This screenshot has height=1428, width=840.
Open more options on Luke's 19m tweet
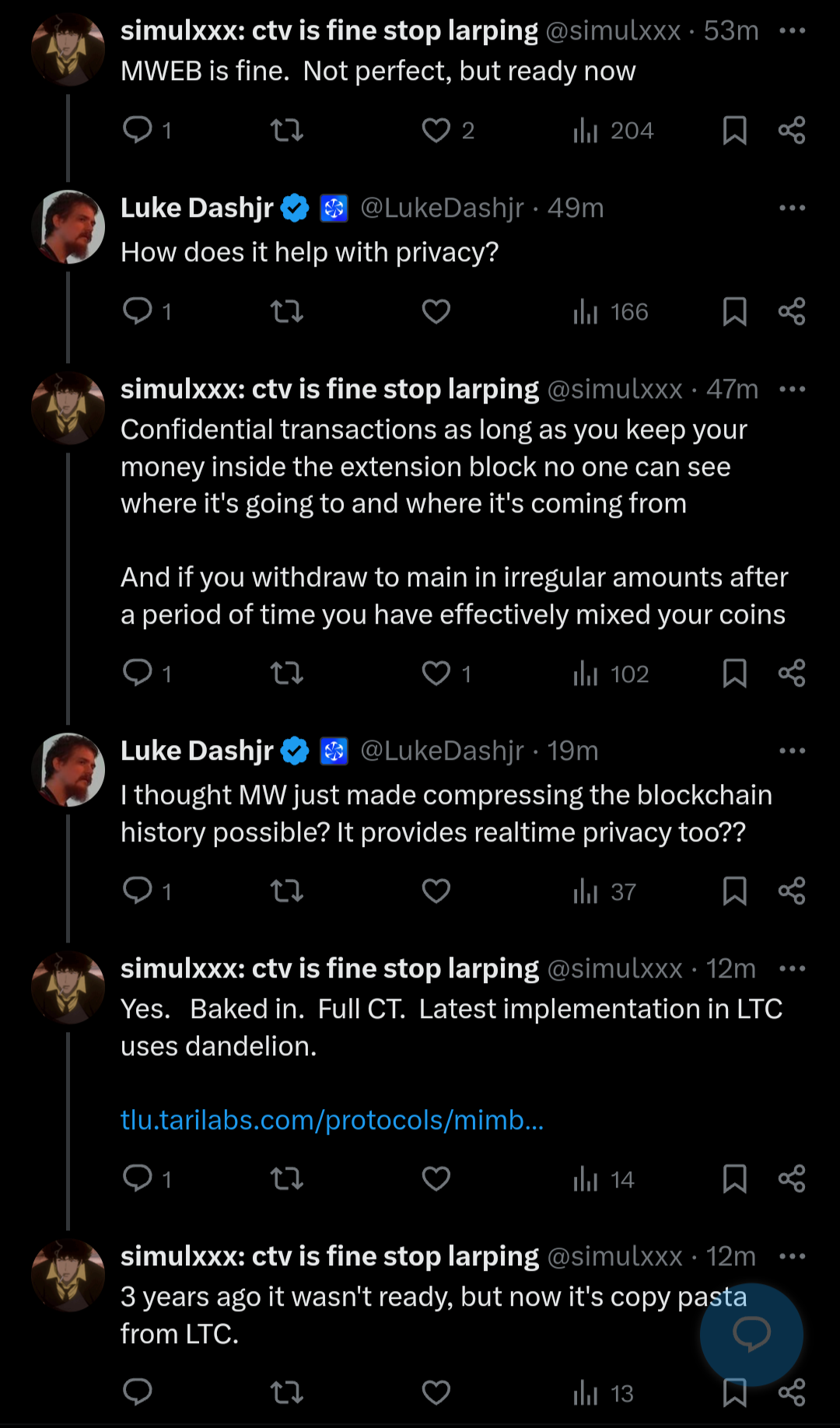point(792,751)
